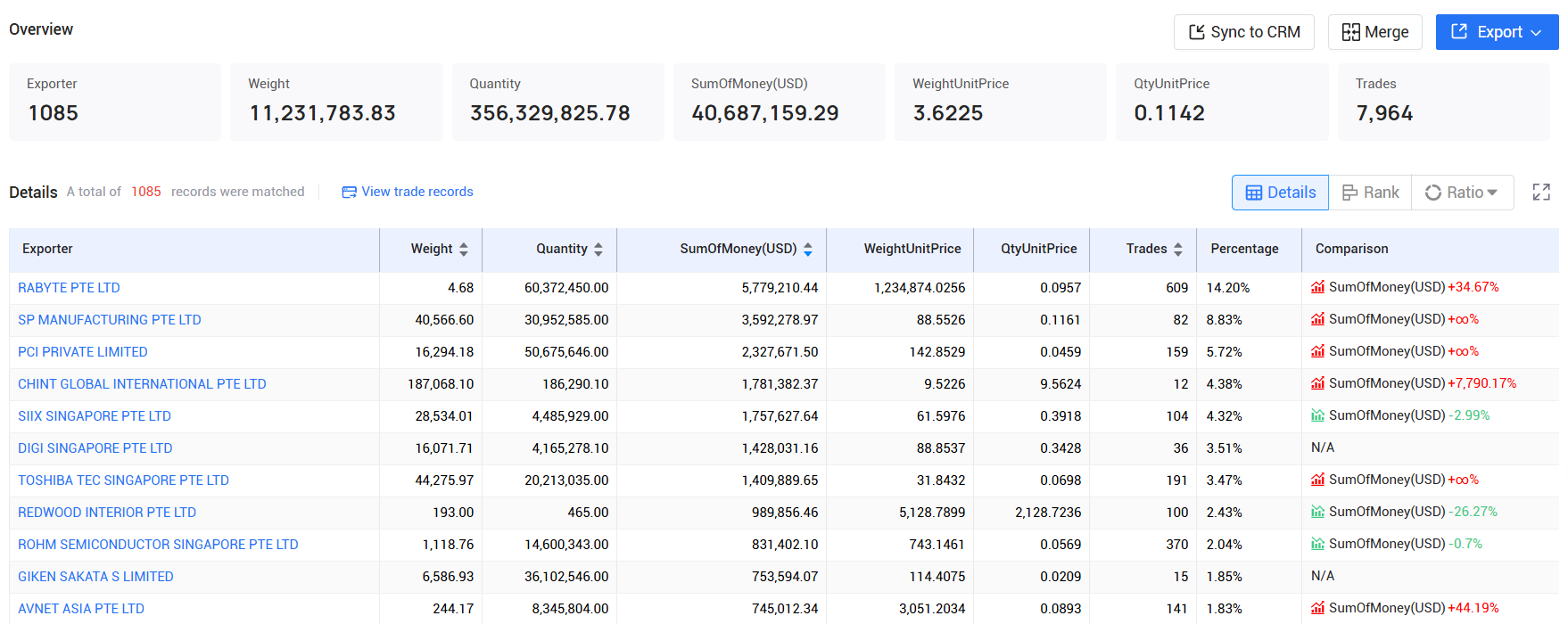Screen dimensions: 1568x624
Task: Open ROHM SEMICONDUCTOR SINGAPORE PTE LTD
Action: 158,545
